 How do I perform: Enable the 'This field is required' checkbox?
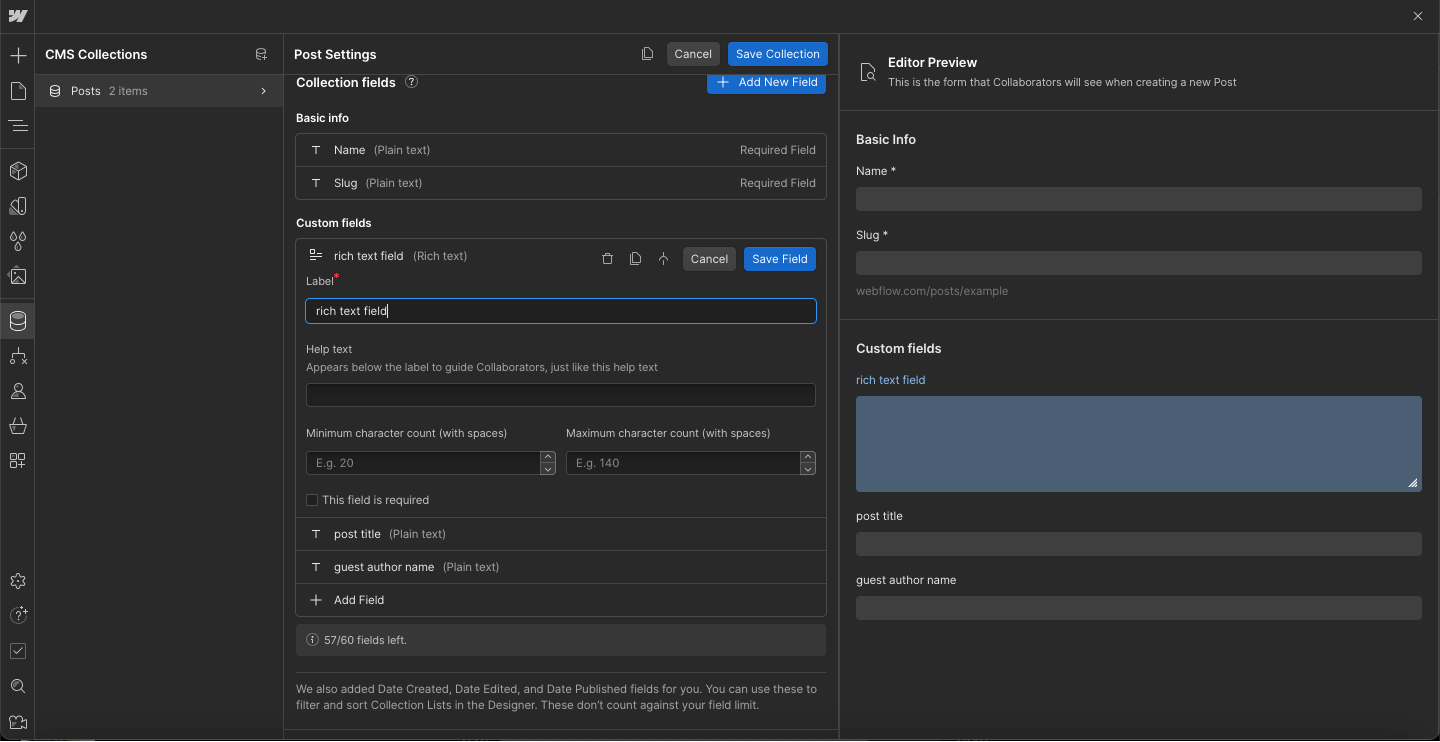311,499
